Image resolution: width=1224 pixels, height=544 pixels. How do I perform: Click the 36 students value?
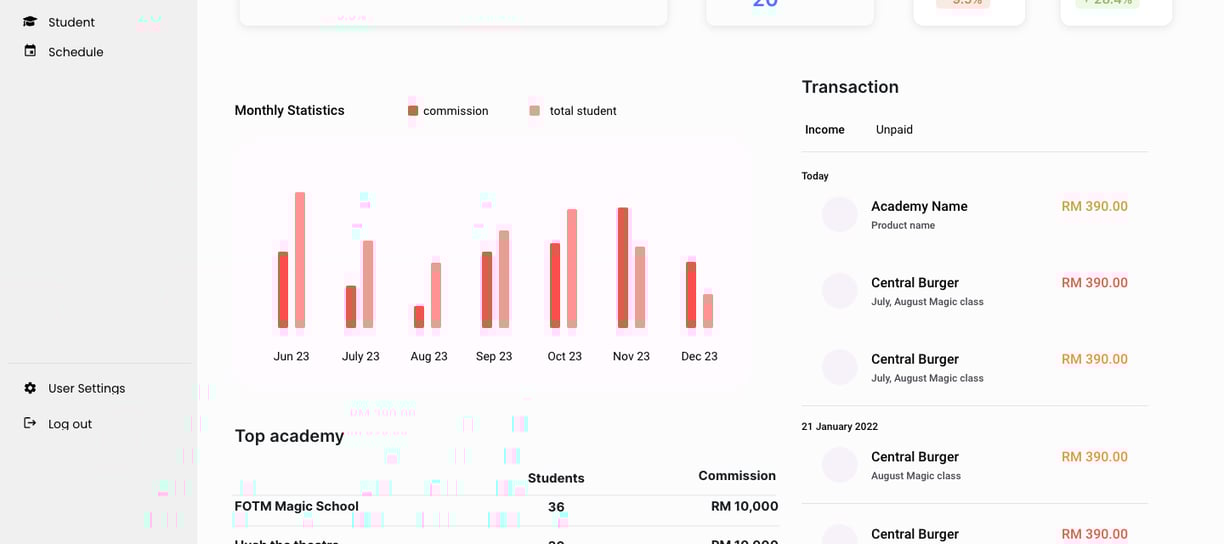556,507
